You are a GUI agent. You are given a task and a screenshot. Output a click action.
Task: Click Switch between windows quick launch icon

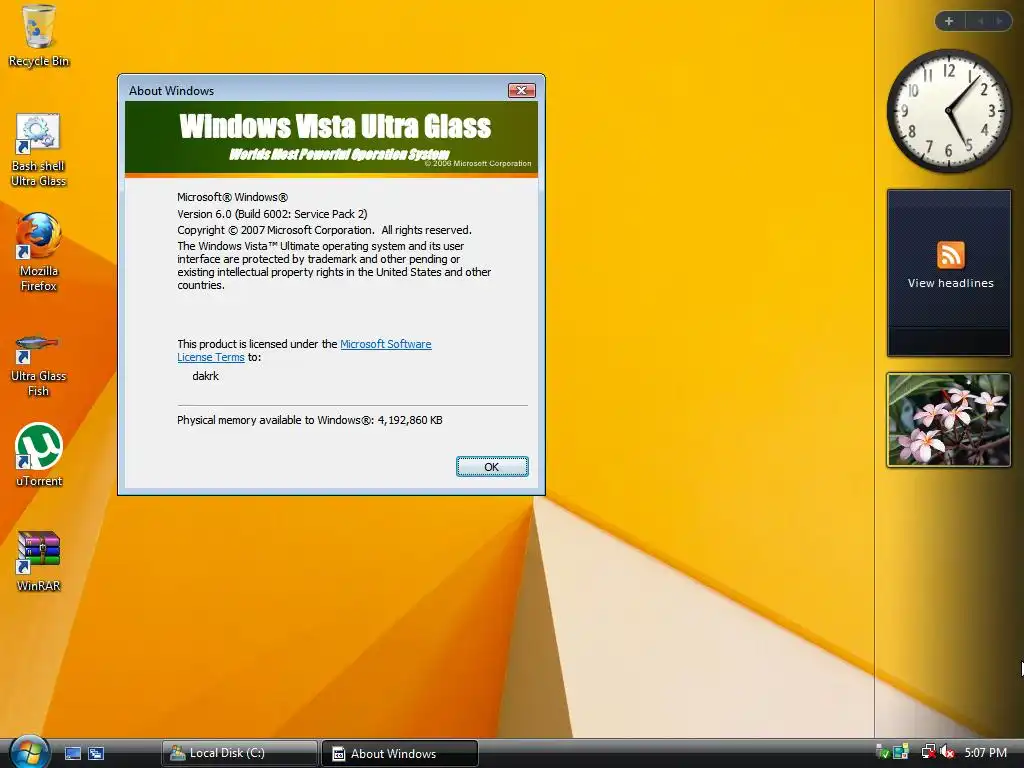pos(96,753)
